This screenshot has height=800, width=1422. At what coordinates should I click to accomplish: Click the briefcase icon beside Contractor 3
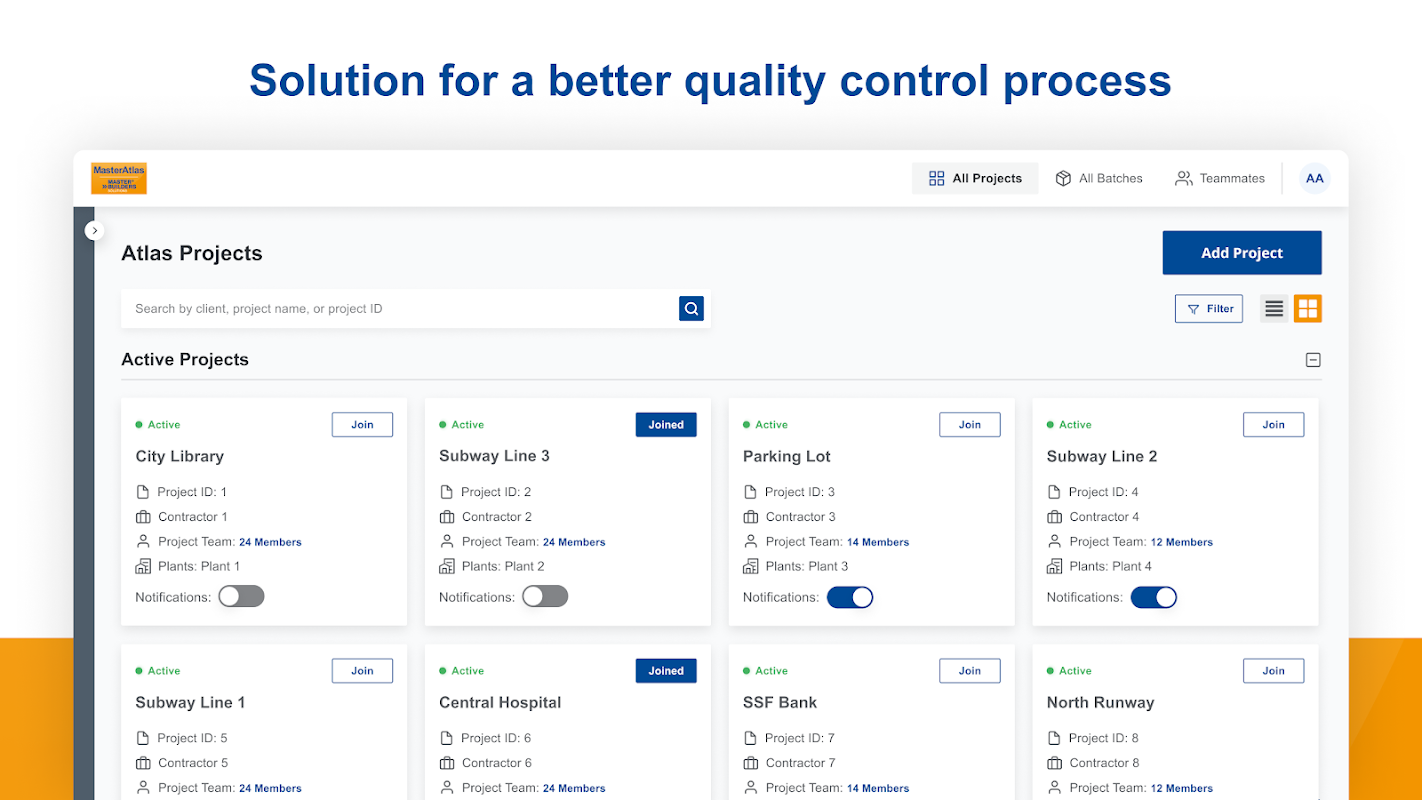click(750, 517)
